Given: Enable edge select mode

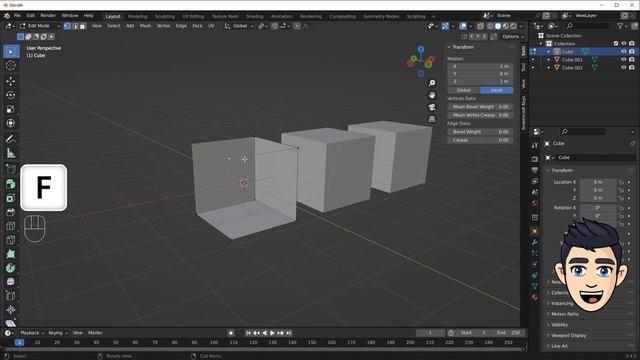Looking at the screenshot, I should (75, 26).
